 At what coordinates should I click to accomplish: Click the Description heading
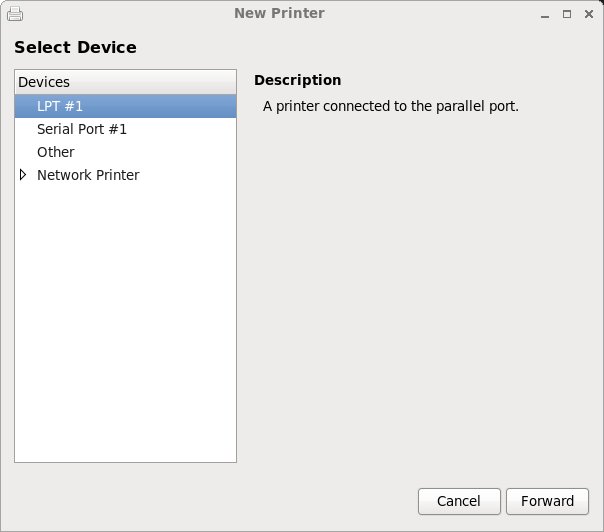coord(297,80)
